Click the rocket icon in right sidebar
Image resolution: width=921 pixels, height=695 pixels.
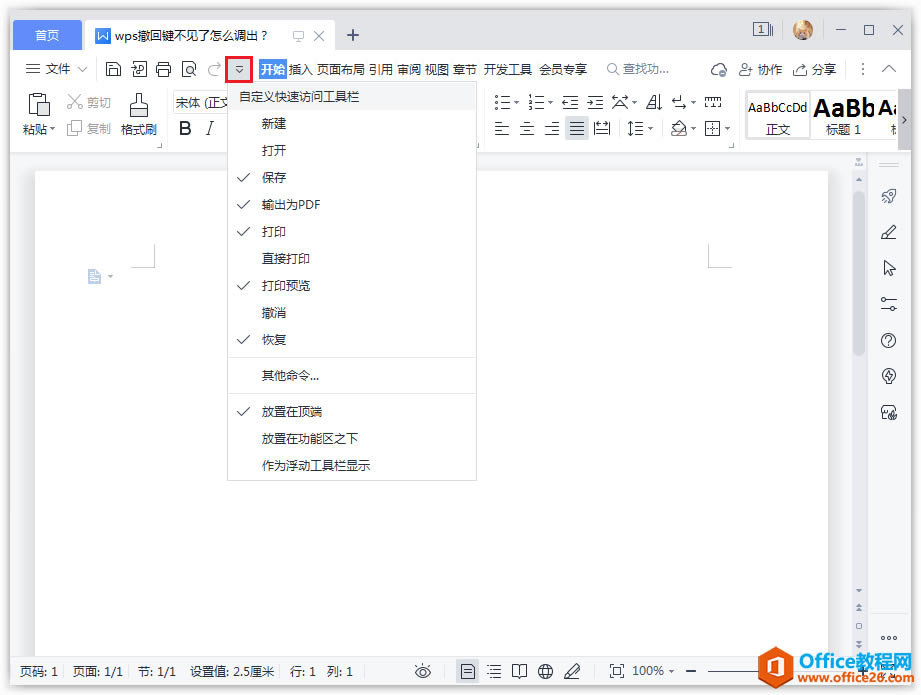coord(889,196)
